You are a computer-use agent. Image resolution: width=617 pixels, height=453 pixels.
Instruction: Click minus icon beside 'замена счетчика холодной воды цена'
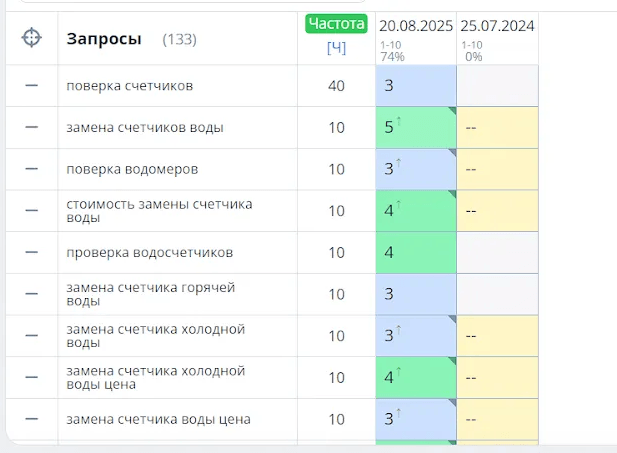click(x=32, y=377)
